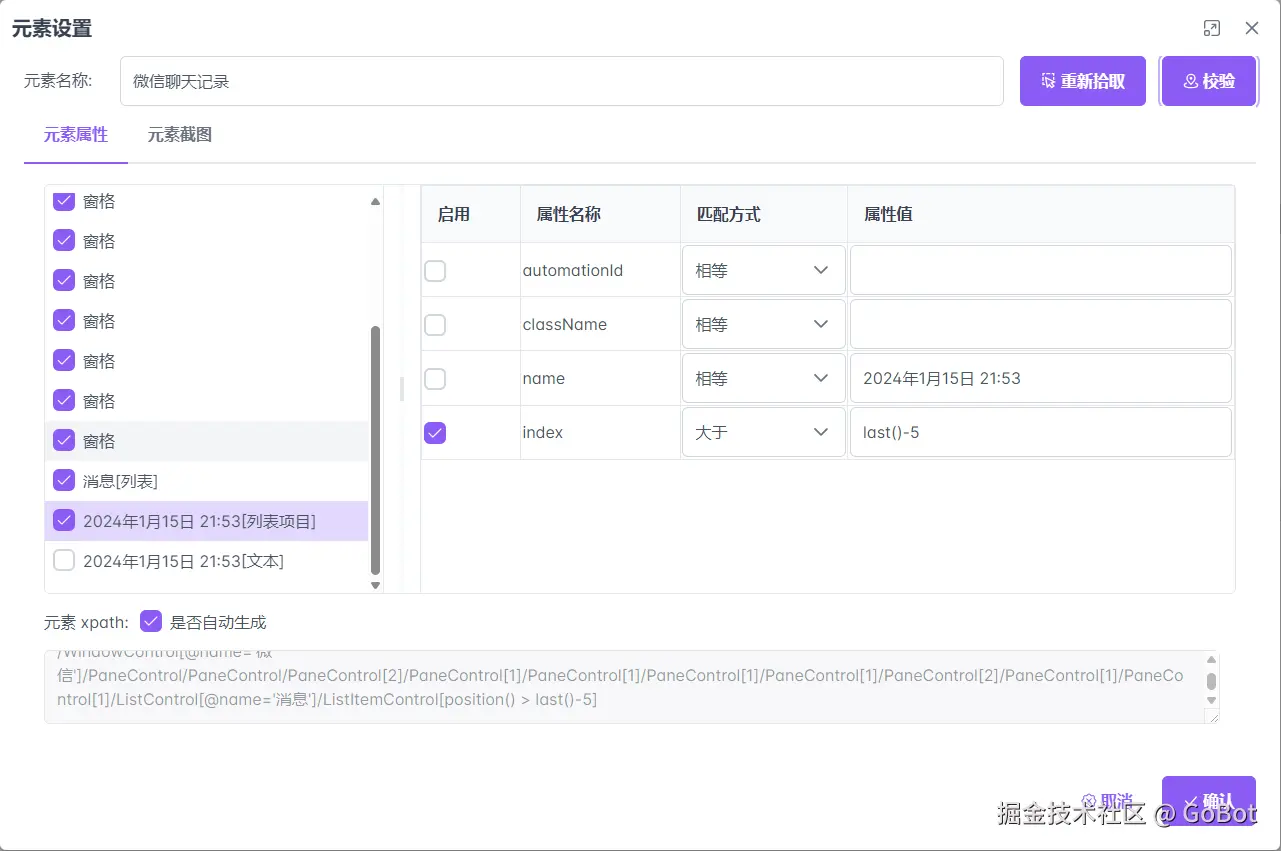Screen dimensions: 1281x851
Task: Open the dialog pop-out window icon
Action: (x=1212, y=28)
